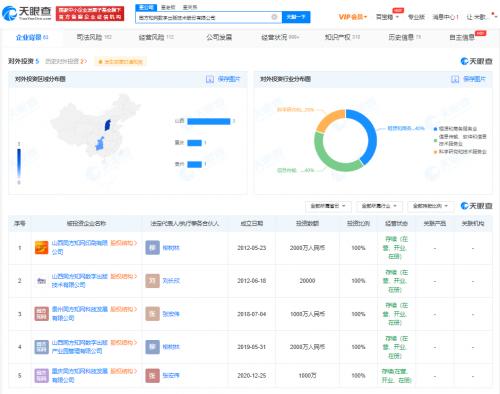Screen dimensions: 500x394
Task: Click the date cell 2020-12-25
Action: point(252,376)
